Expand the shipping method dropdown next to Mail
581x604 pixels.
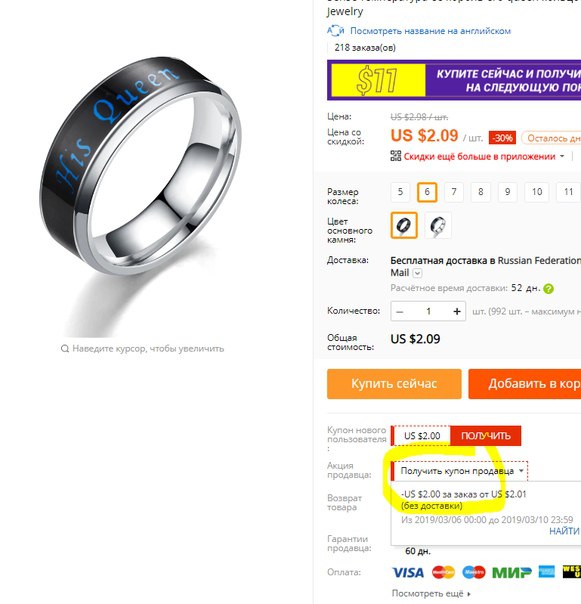tap(417, 273)
